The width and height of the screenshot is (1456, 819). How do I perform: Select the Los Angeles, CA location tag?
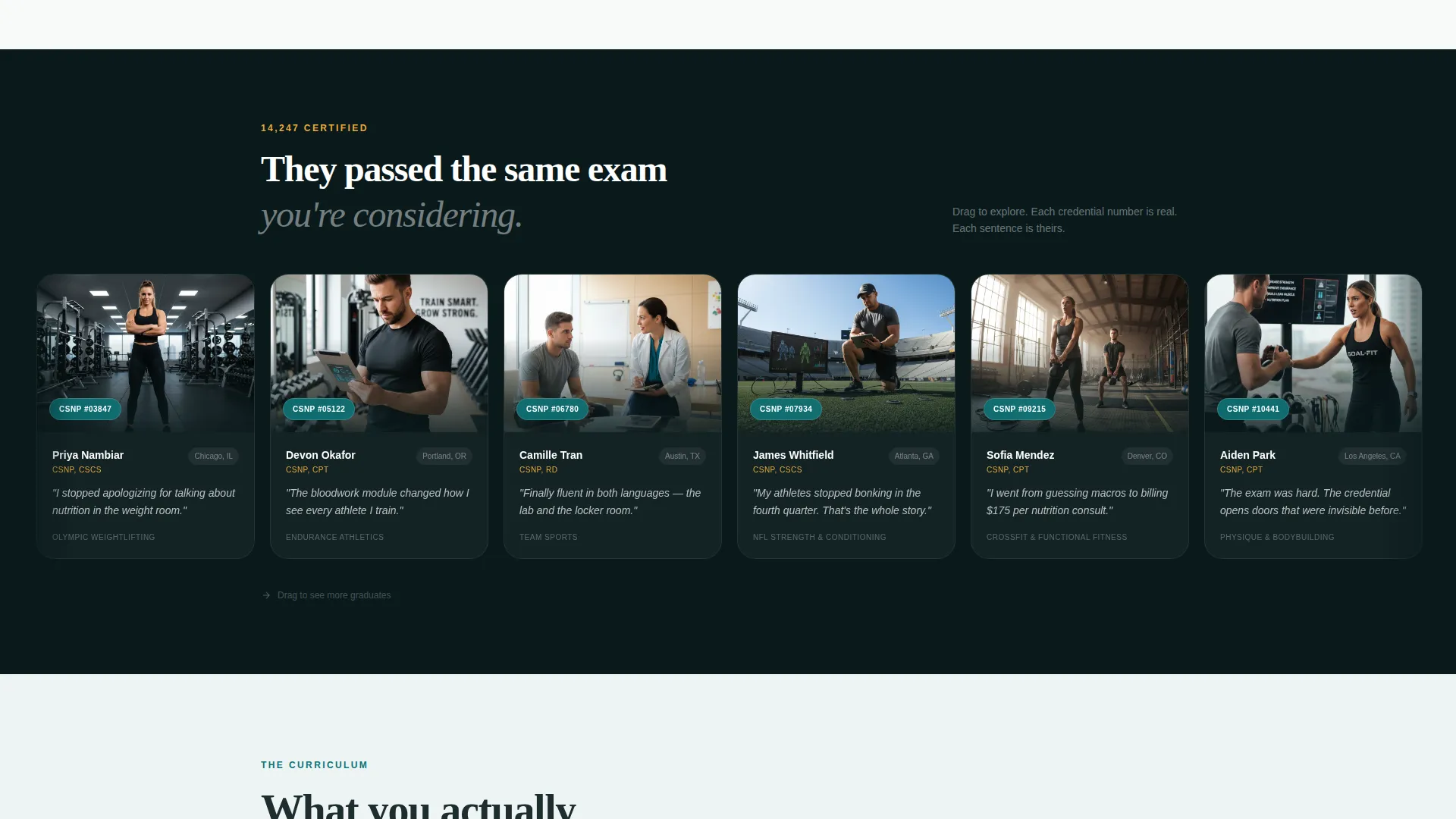tap(1372, 456)
